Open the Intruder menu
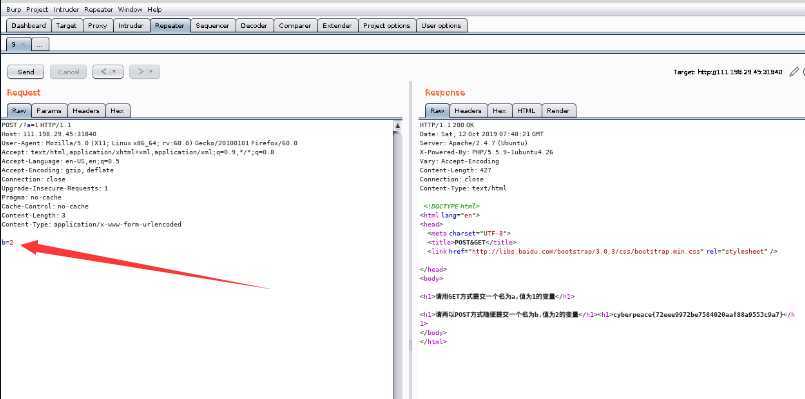This screenshot has width=805, height=399. click(x=67, y=10)
